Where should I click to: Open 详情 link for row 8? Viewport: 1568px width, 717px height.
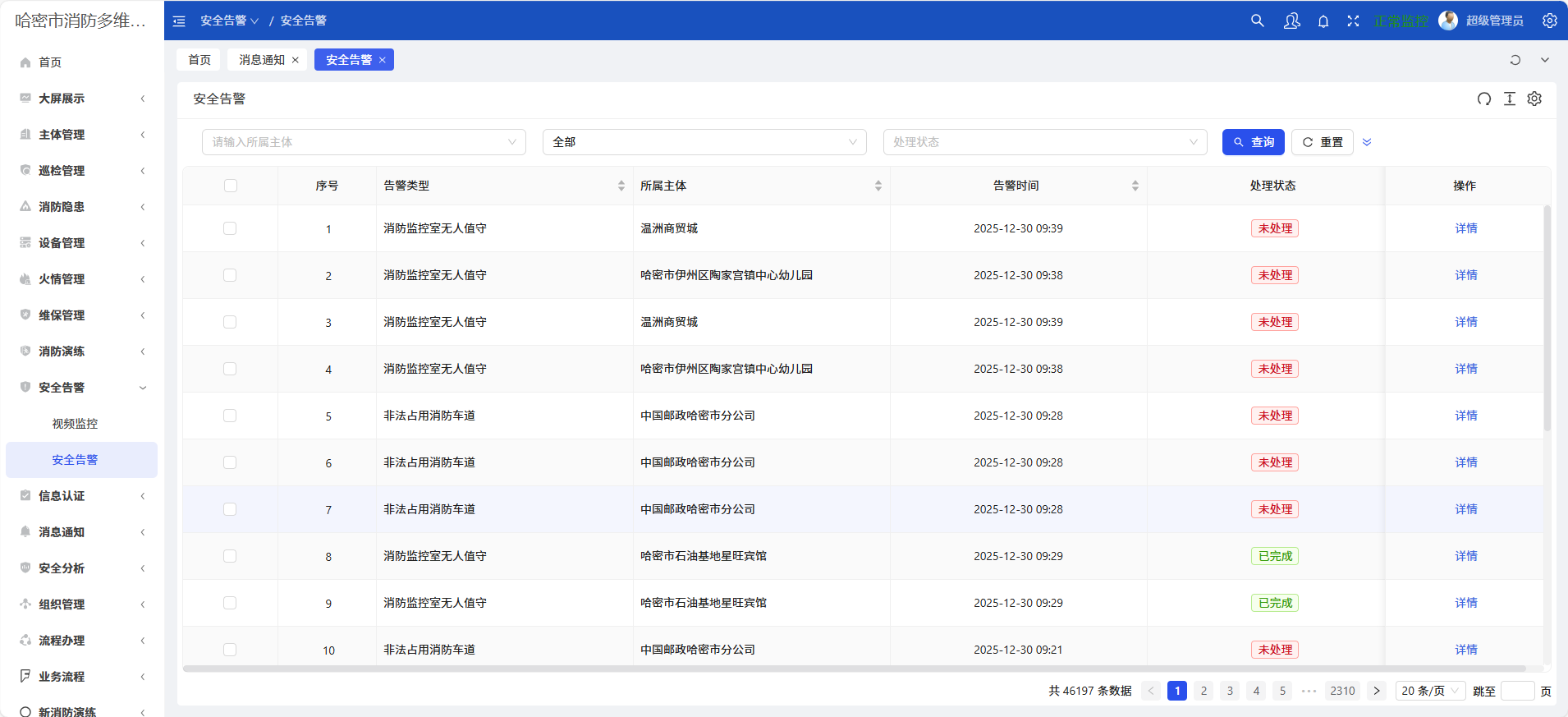coord(1465,556)
